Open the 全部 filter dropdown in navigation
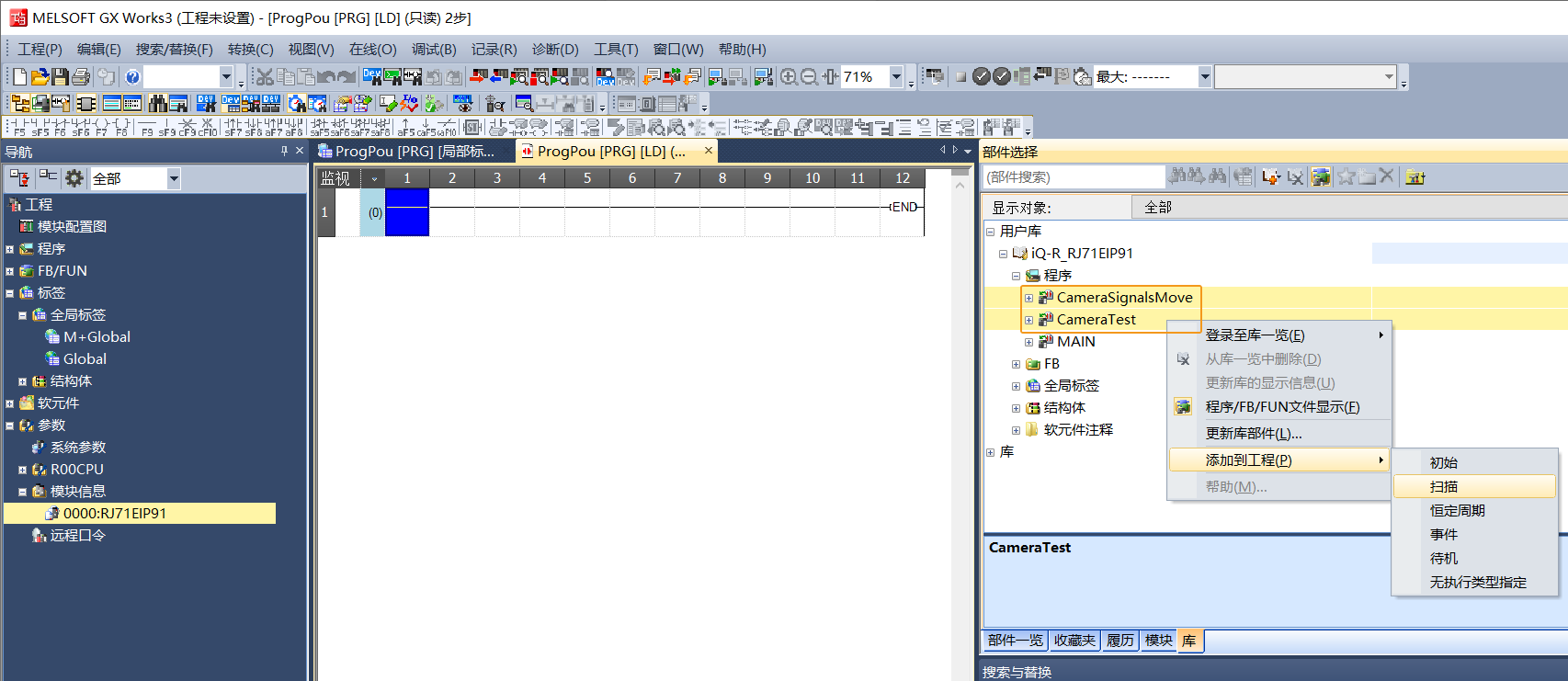The width and height of the screenshot is (1568, 681). click(x=174, y=178)
